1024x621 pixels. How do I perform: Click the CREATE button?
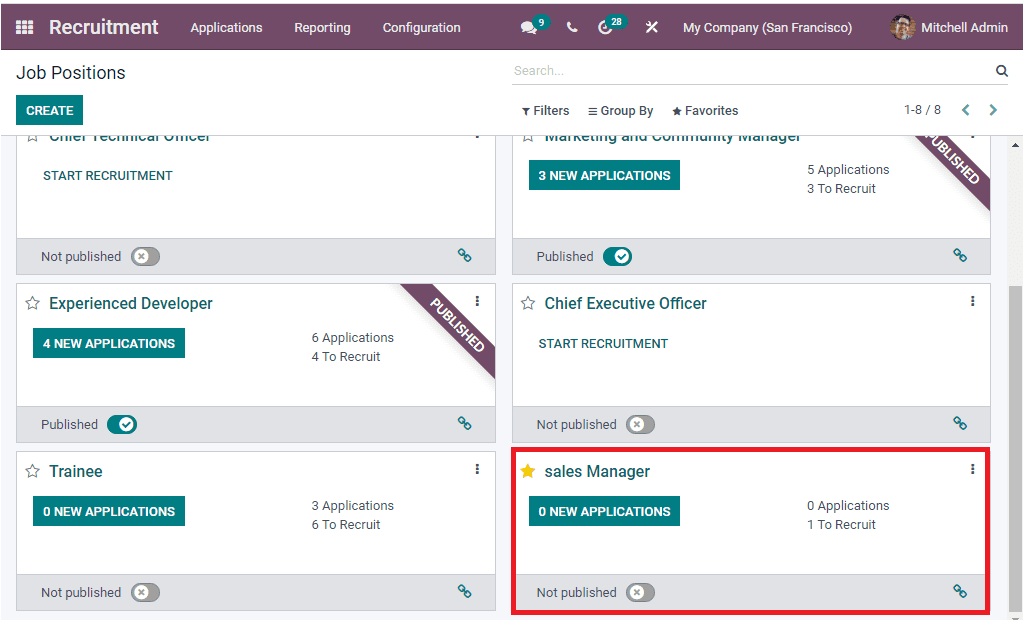[50, 110]
